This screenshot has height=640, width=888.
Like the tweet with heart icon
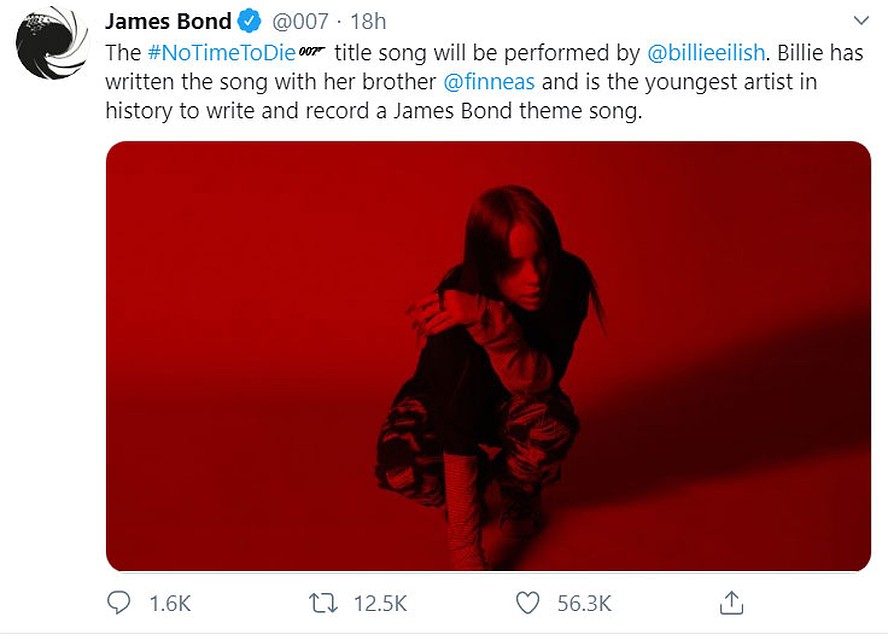[x=528, y=603]
